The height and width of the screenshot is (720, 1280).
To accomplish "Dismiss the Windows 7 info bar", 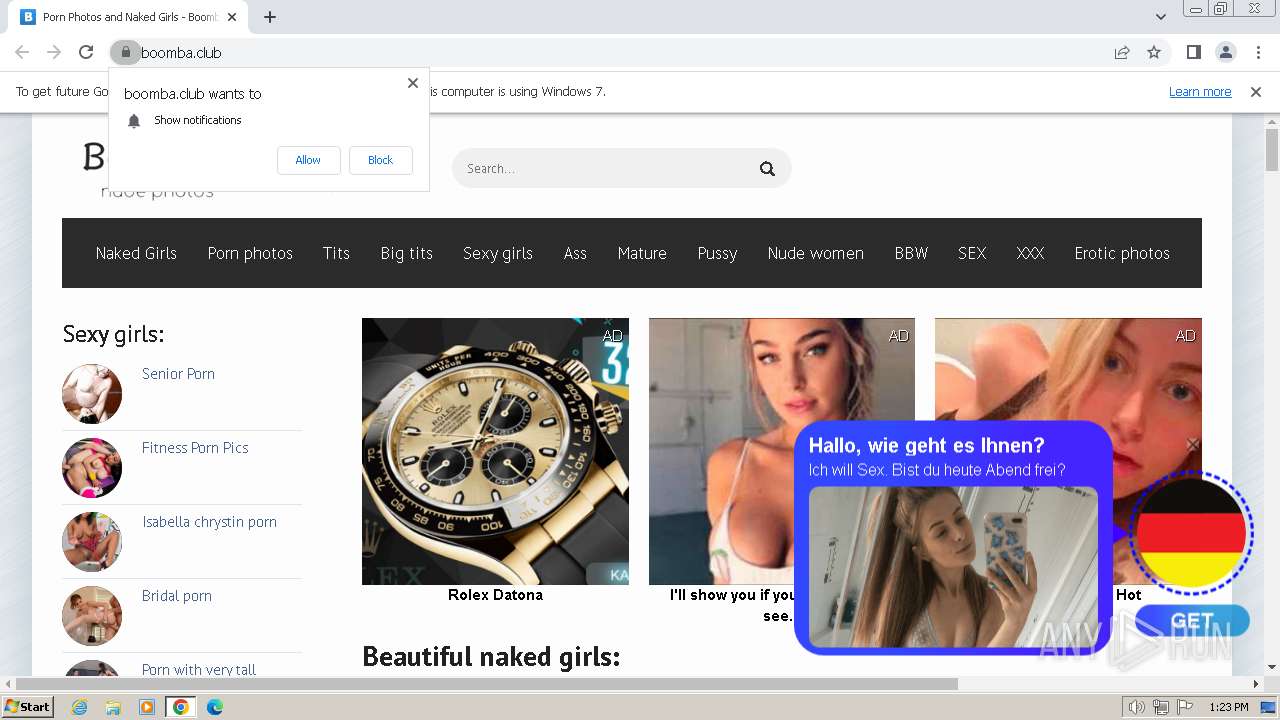I will pos(1256,92).
